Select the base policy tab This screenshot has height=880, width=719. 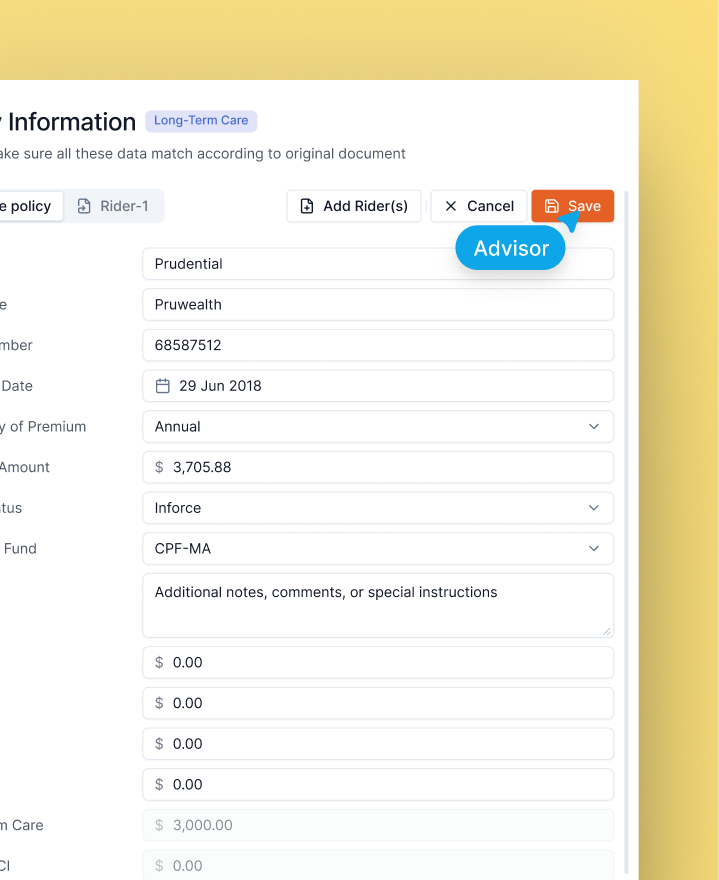[28, 206]
